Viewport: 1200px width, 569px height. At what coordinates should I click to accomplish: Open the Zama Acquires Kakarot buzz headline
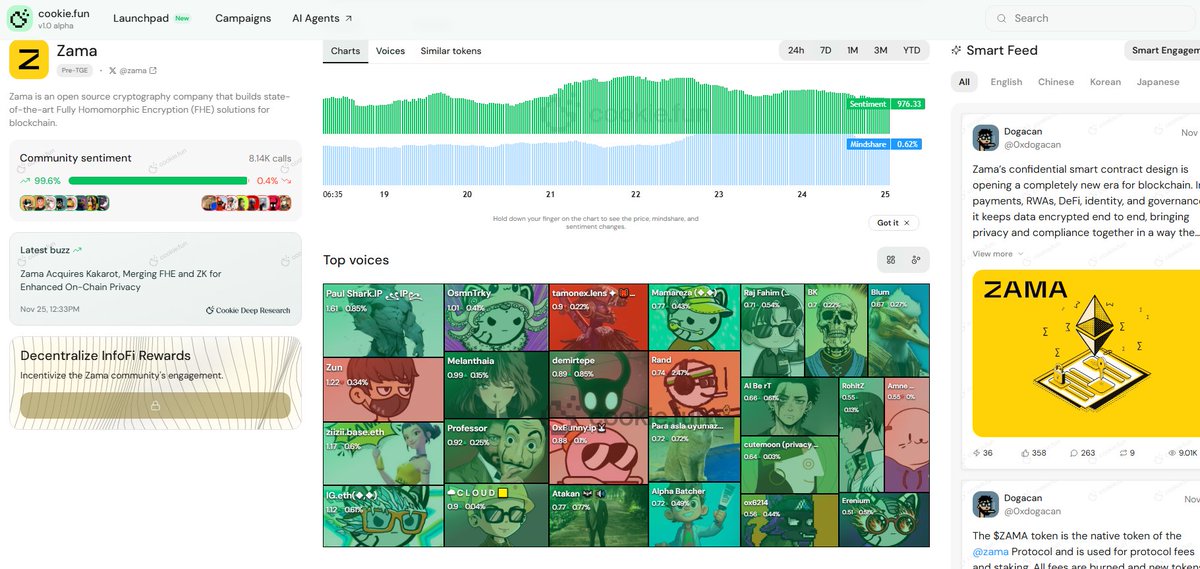click(121, 280)
